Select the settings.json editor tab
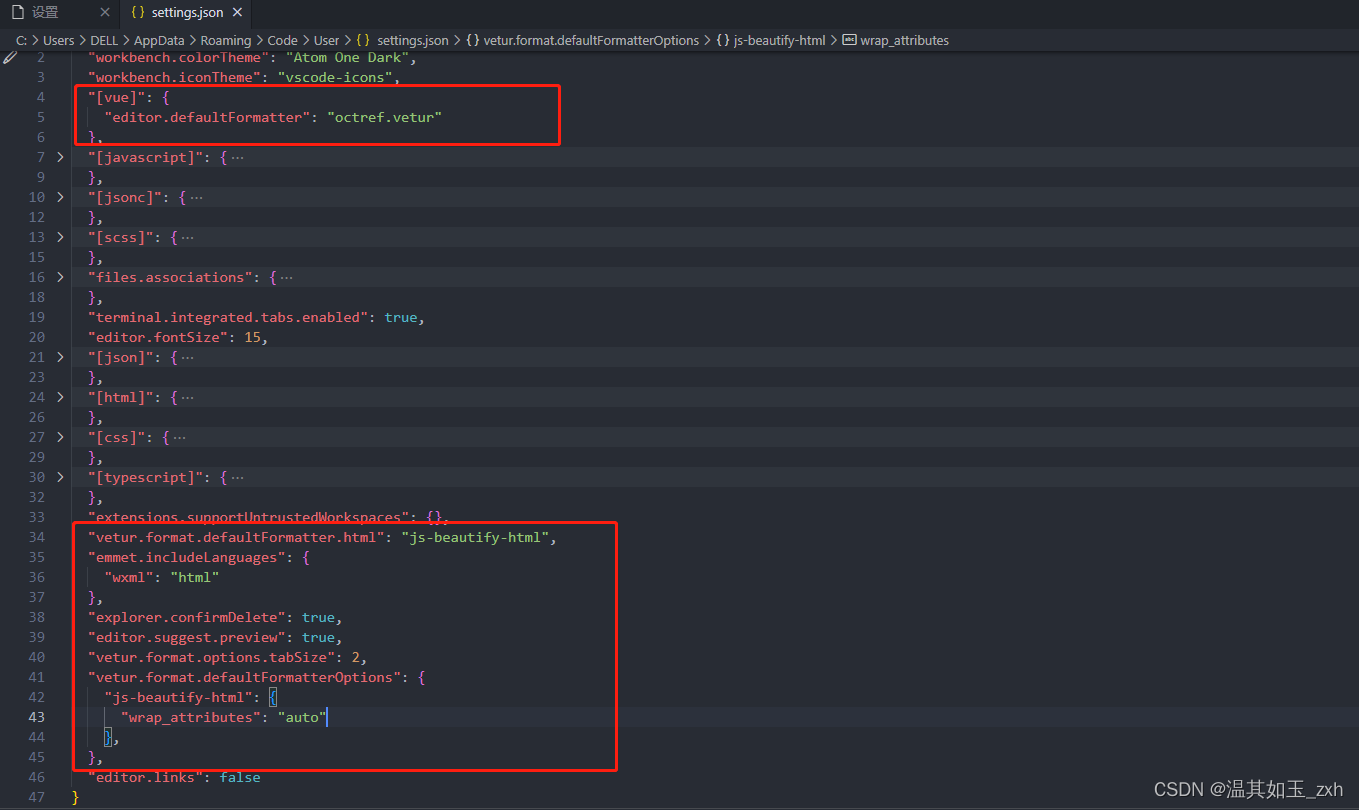 pos(186,13)
